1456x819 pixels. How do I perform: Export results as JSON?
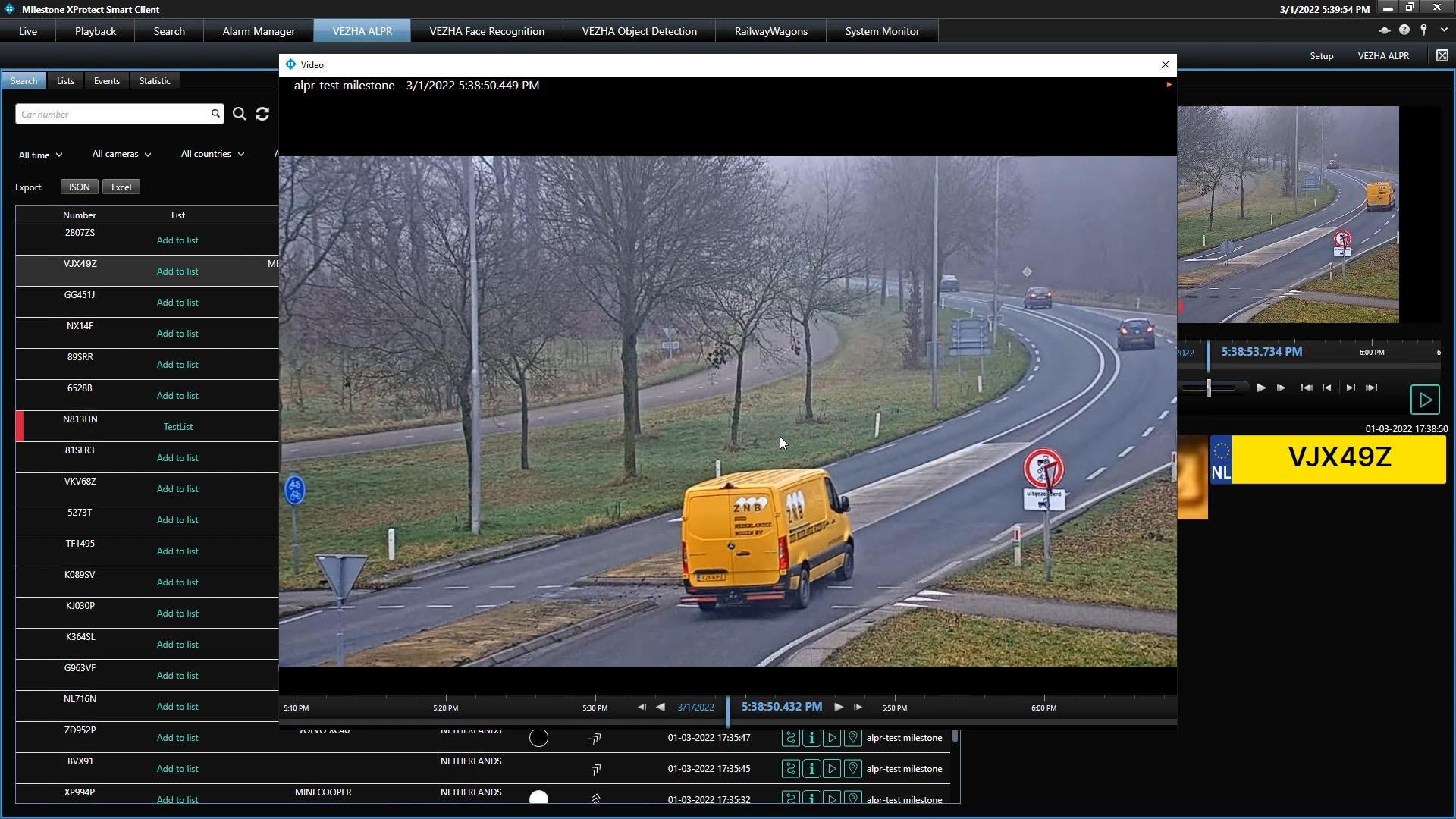click(x=79, y=187)
